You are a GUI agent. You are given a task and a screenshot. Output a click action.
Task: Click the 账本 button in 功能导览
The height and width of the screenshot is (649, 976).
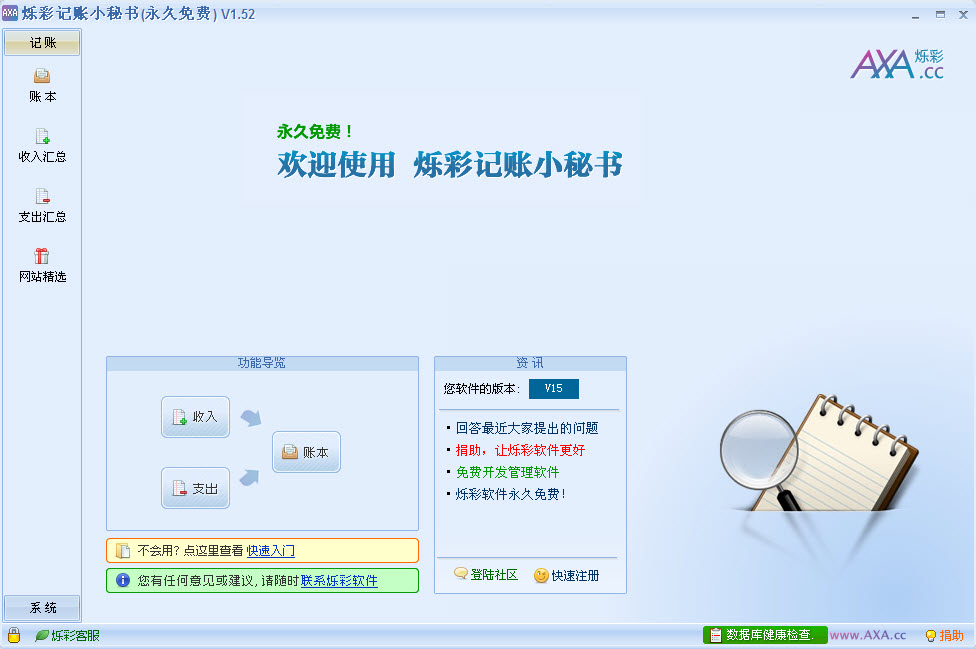[306, 452]
